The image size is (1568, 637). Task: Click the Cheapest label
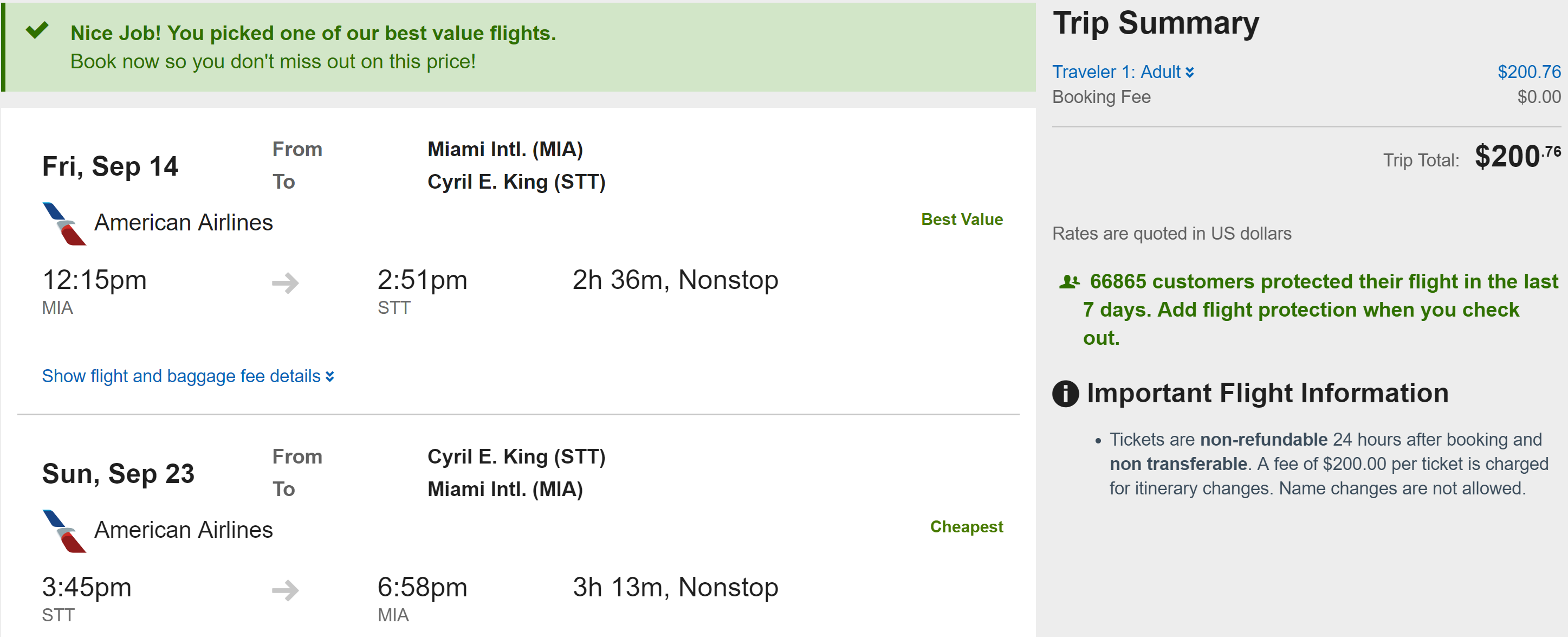tap(966, 527)
